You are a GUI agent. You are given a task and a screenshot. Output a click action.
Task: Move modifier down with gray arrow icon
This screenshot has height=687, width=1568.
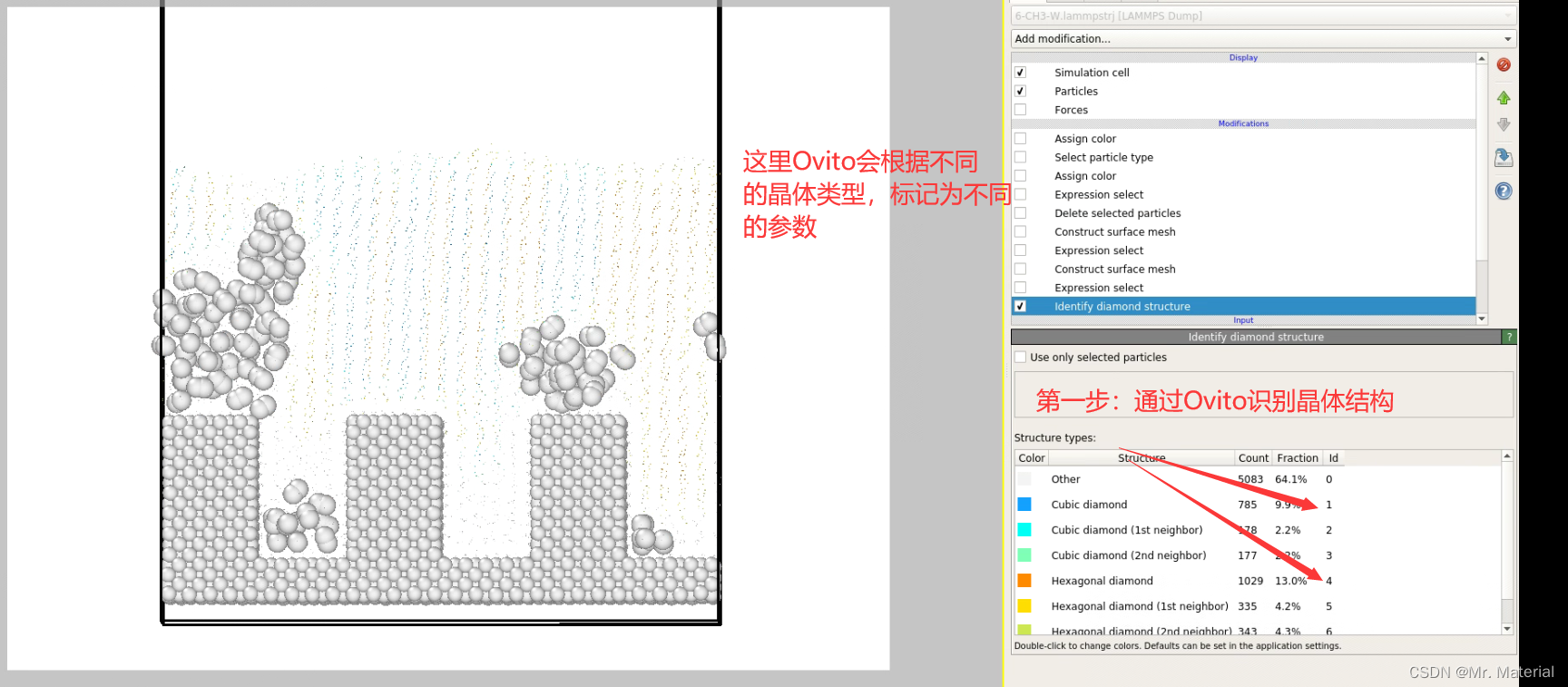pos(1504,124)
